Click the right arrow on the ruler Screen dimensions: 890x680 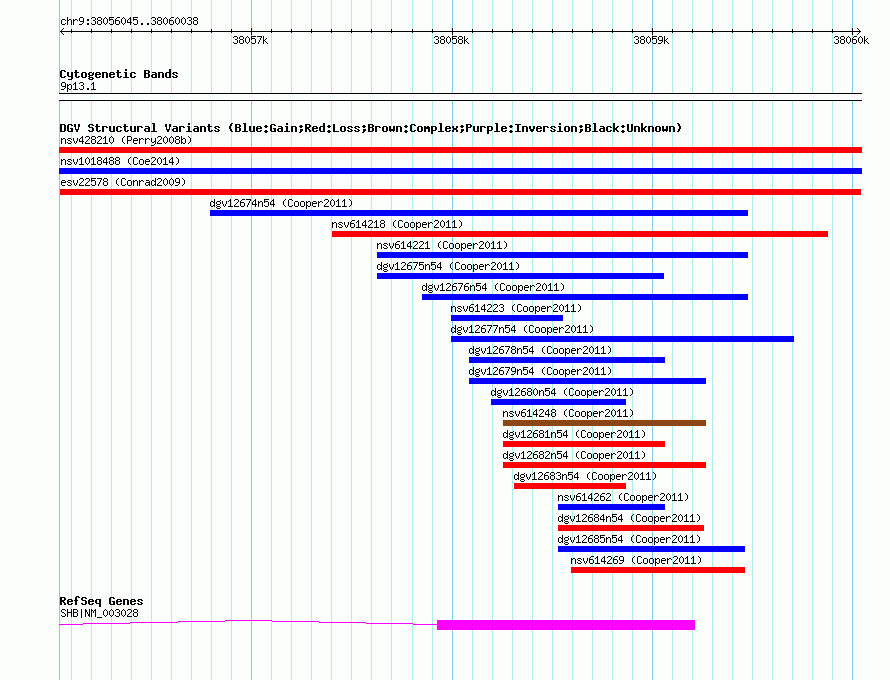click(x=858, y=31)
